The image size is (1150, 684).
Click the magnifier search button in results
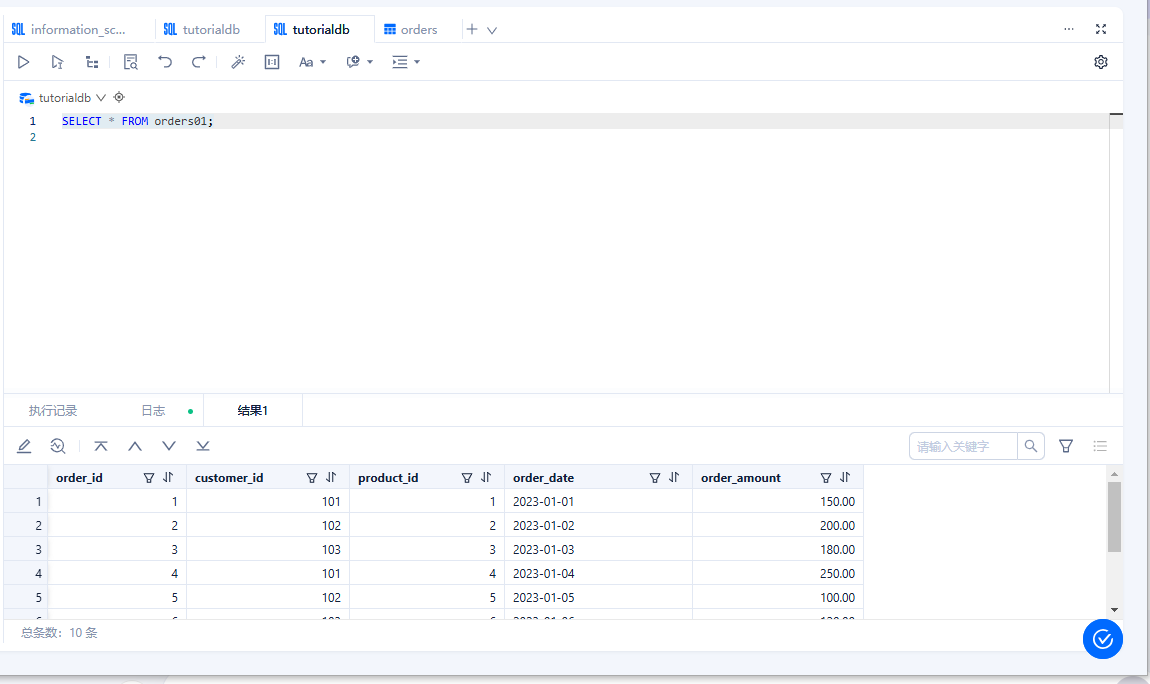(x=1030, y=446)
